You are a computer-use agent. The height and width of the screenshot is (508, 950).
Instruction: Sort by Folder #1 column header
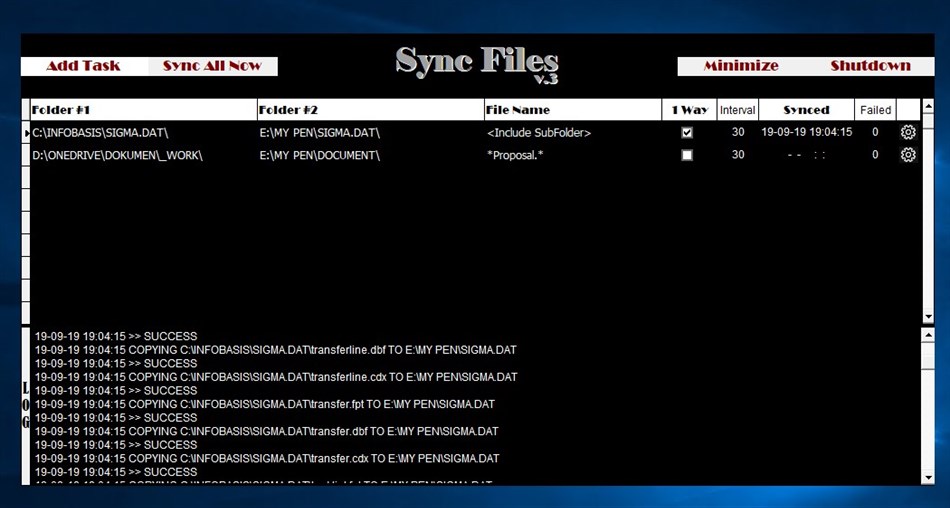tap(144, 110)
